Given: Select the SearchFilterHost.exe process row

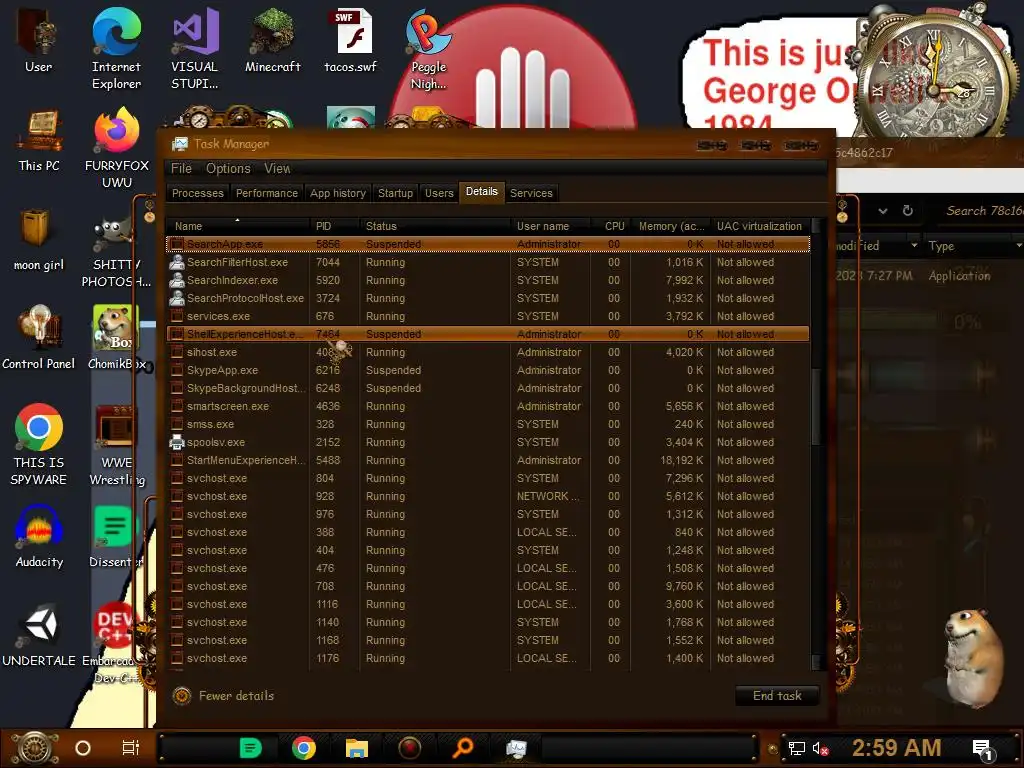Looking at the screenshot, I should point(488,263).
